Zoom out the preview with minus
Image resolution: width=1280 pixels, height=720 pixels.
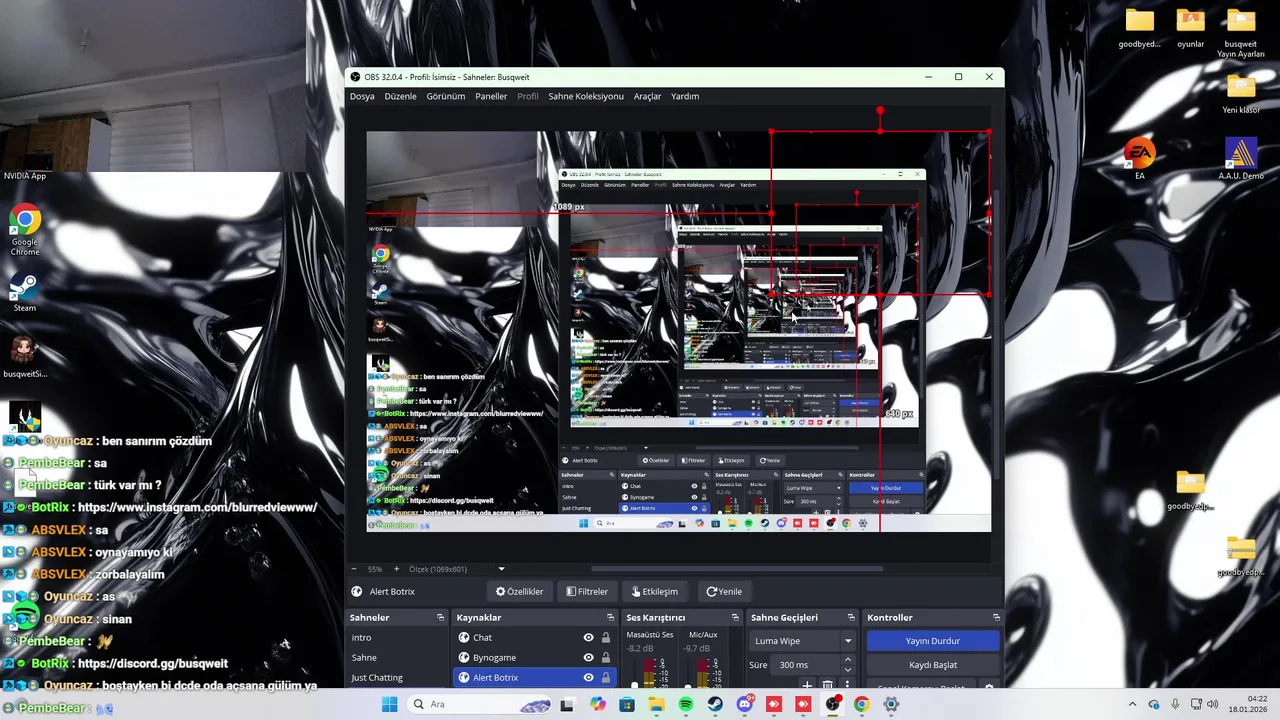[354, 569]
